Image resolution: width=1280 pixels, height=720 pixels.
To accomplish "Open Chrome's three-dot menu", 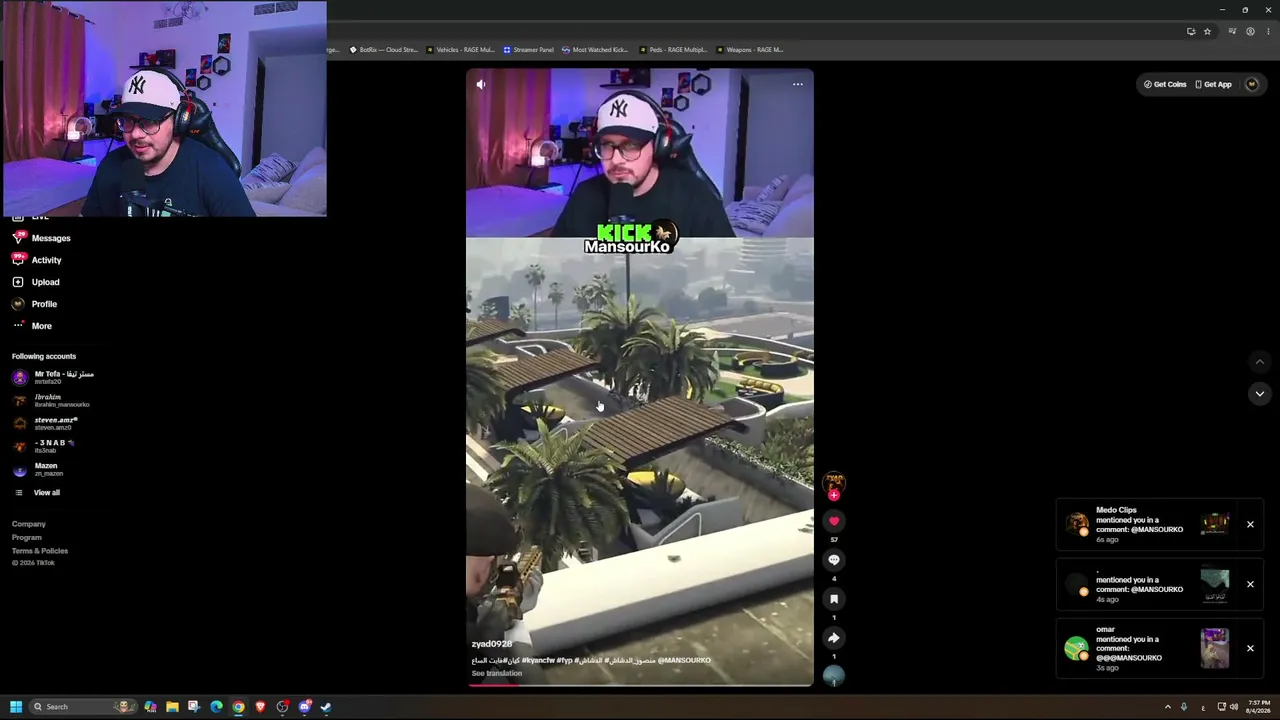I will (x=1267, y=31).
